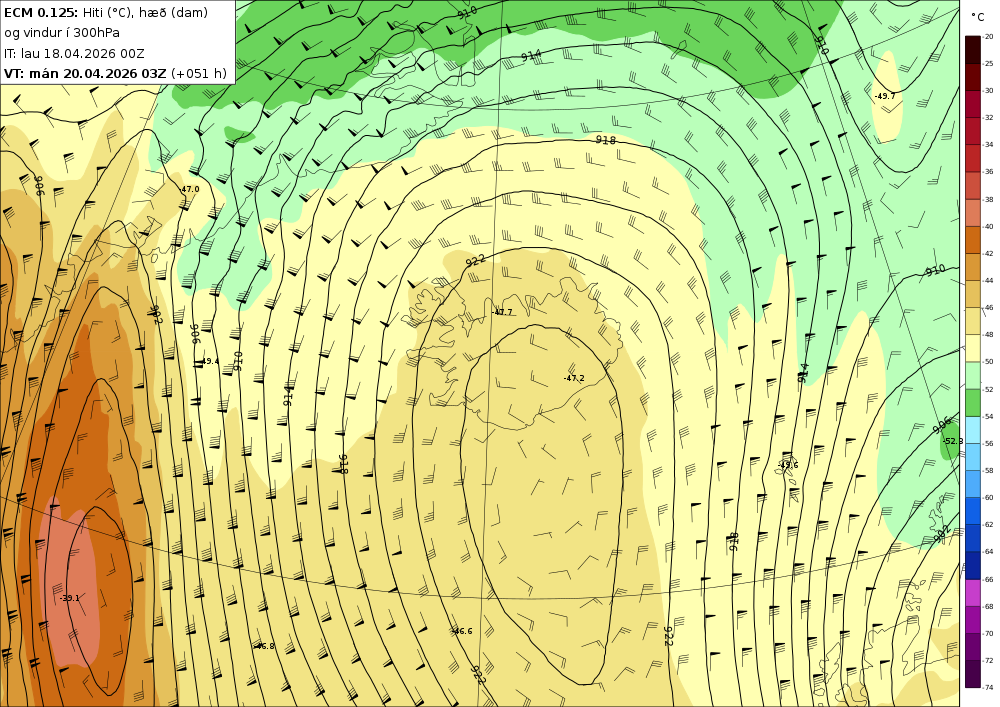Screen dimensions: 1000x707
Task: Click the -52 legend scale label
Action: [989, 389]
